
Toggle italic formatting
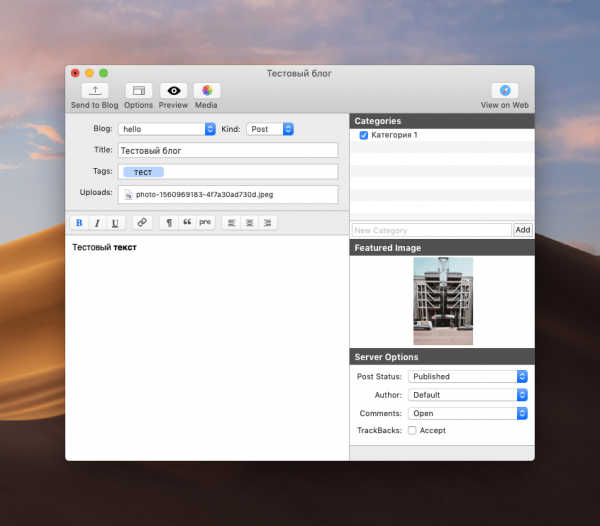point(97,223)
